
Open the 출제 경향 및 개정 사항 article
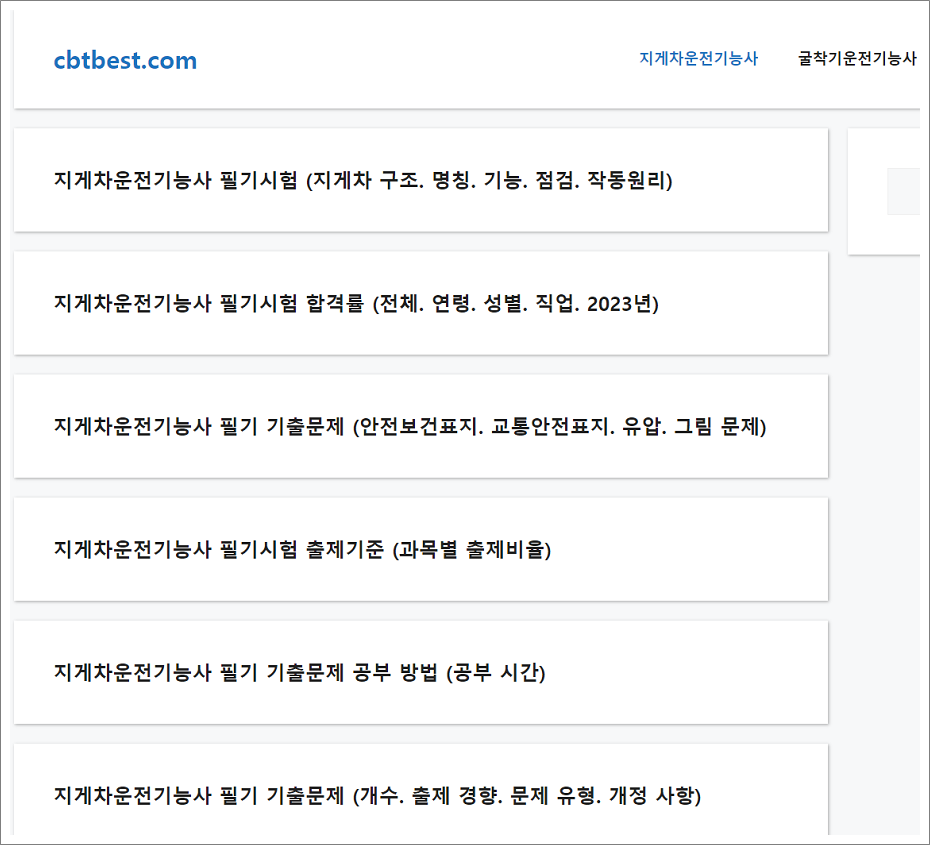380,794
